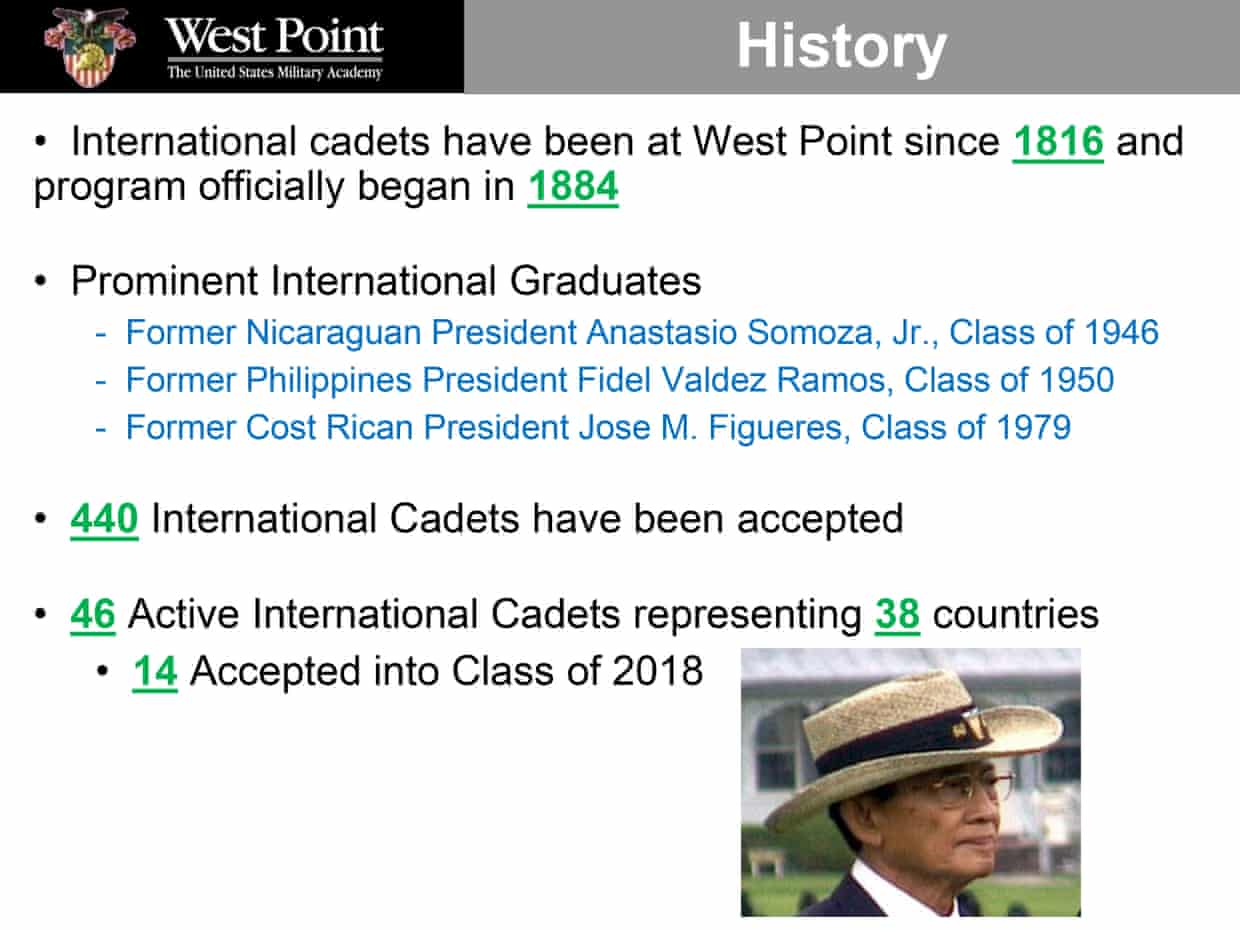The width and height of the screenshot is (1240, 930).
Task: Click "International Cadets have been accepted" text
Action: click(x=526, y=519)
